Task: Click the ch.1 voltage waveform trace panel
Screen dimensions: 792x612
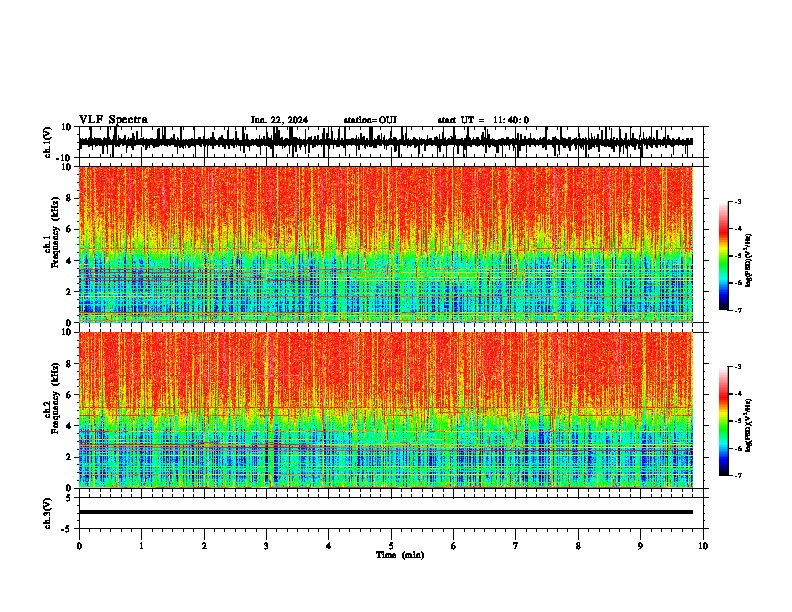Action: click(x=391, y=142)
